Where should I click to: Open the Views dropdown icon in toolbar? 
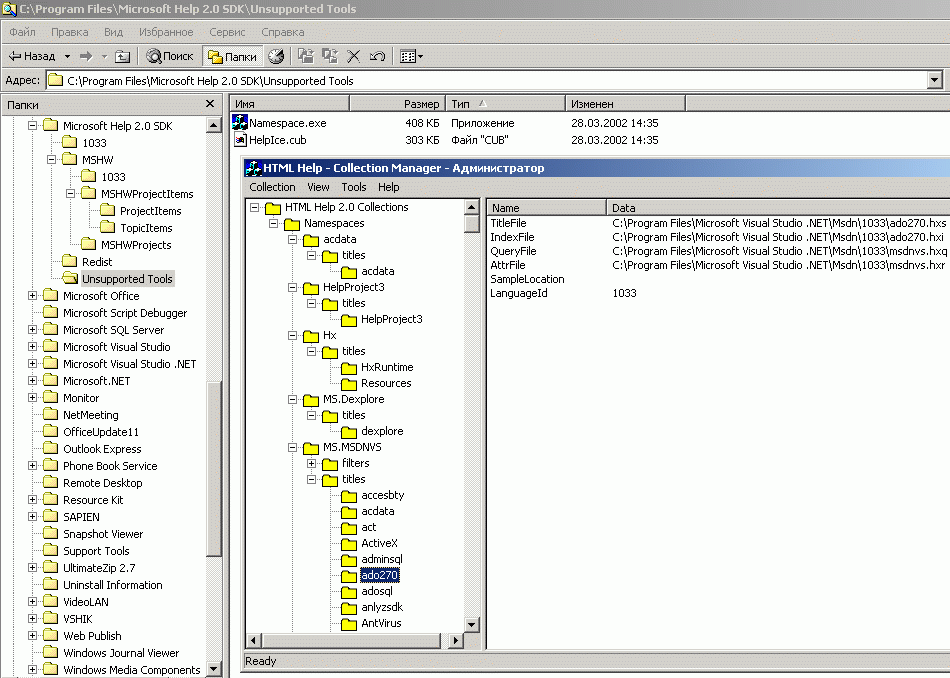point(411,56)
